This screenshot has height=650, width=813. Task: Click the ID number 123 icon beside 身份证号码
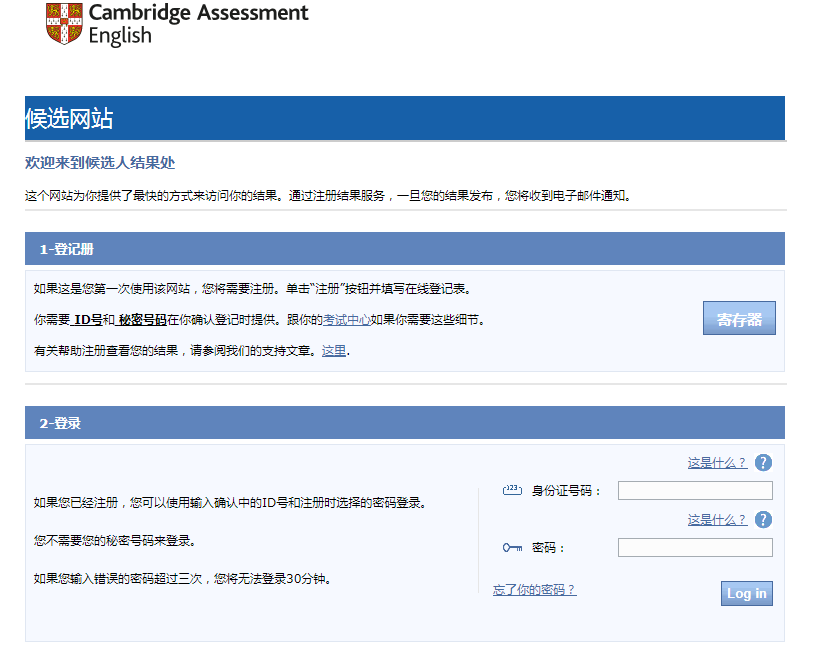click(x=512, y=490)
